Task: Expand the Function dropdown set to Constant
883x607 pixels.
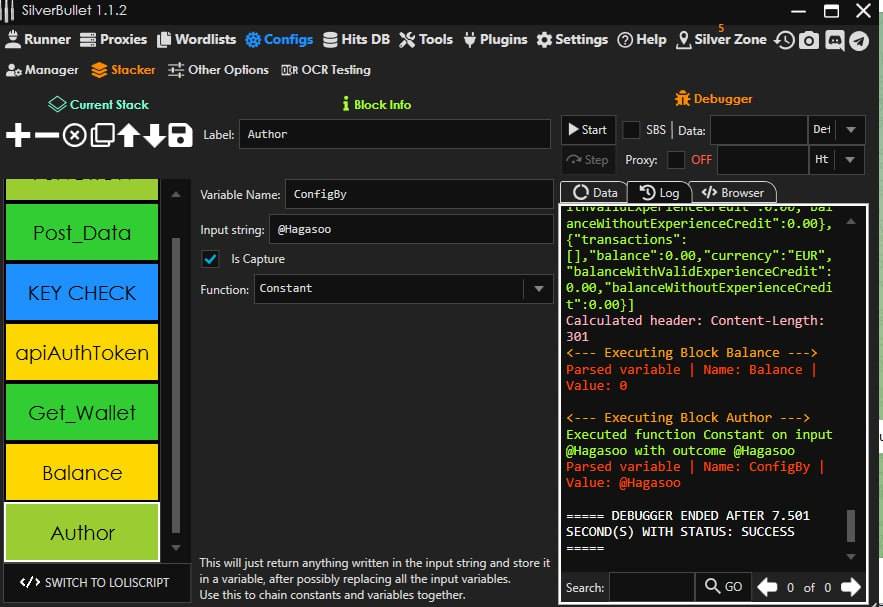Action: click(539, 289)
